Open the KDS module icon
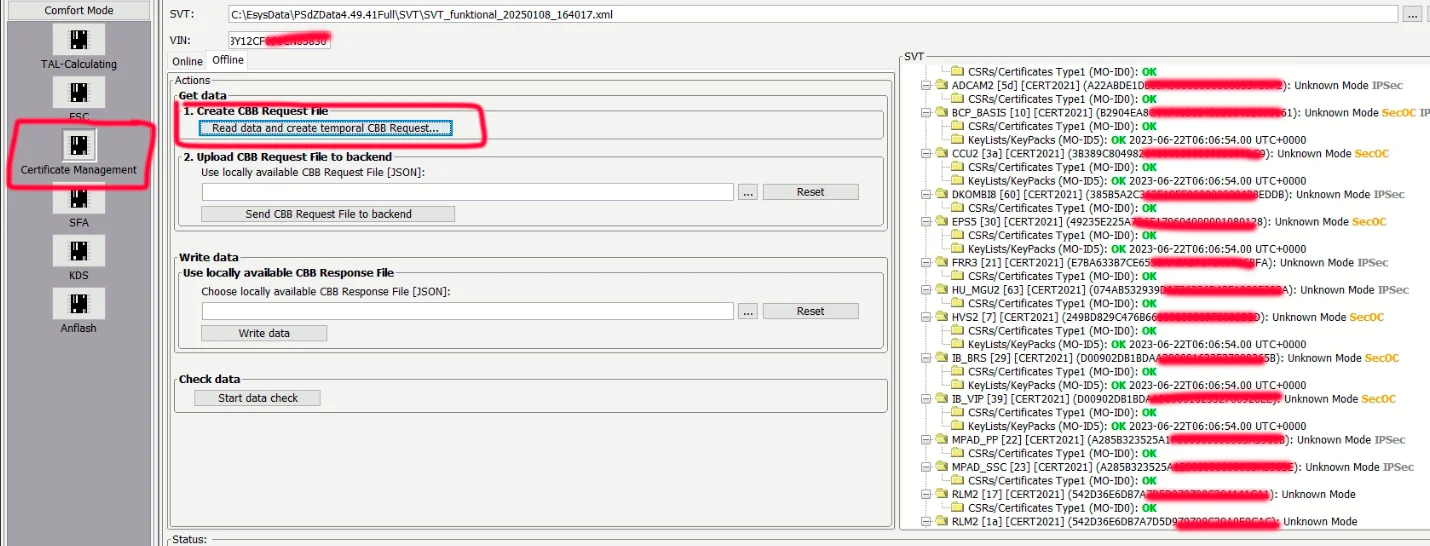This screenshot has width=1430, height=546. click(79, 251)
